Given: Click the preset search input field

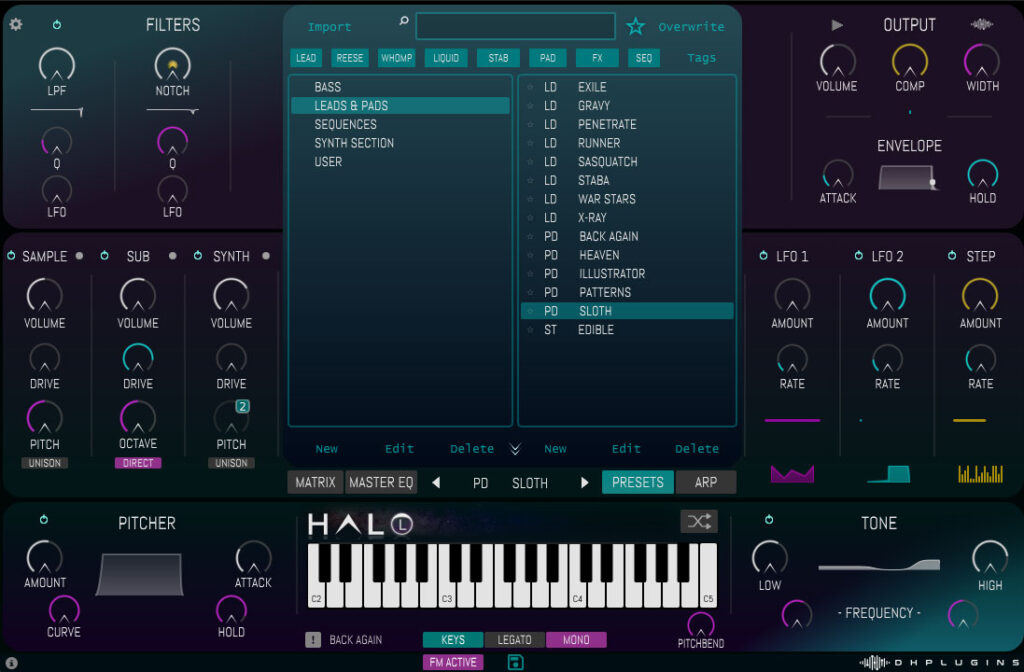Looking at the screenshot, I should pos(515,26).
